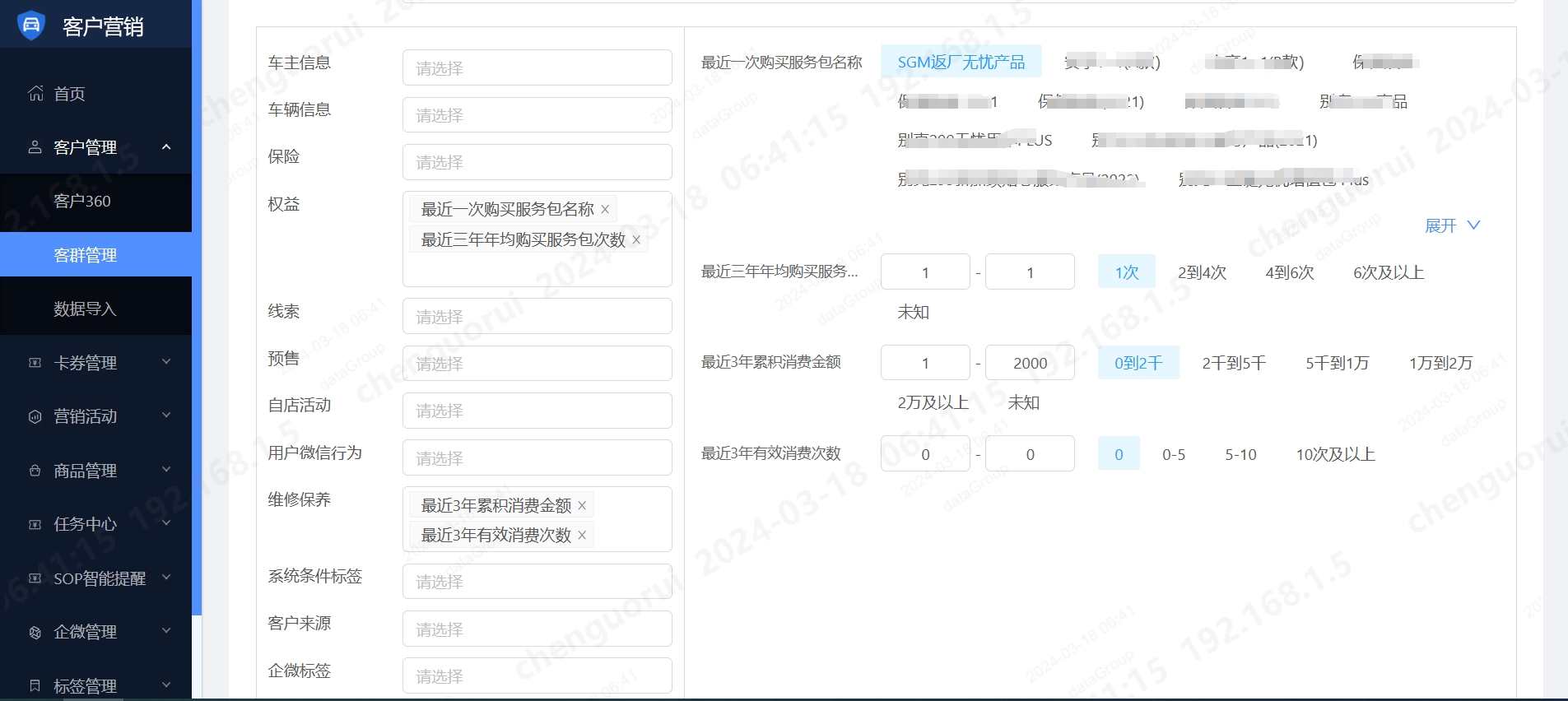Click the lock icon beside 商品管理
This screenshot has height=701, width=1568.
pos(35,471)
